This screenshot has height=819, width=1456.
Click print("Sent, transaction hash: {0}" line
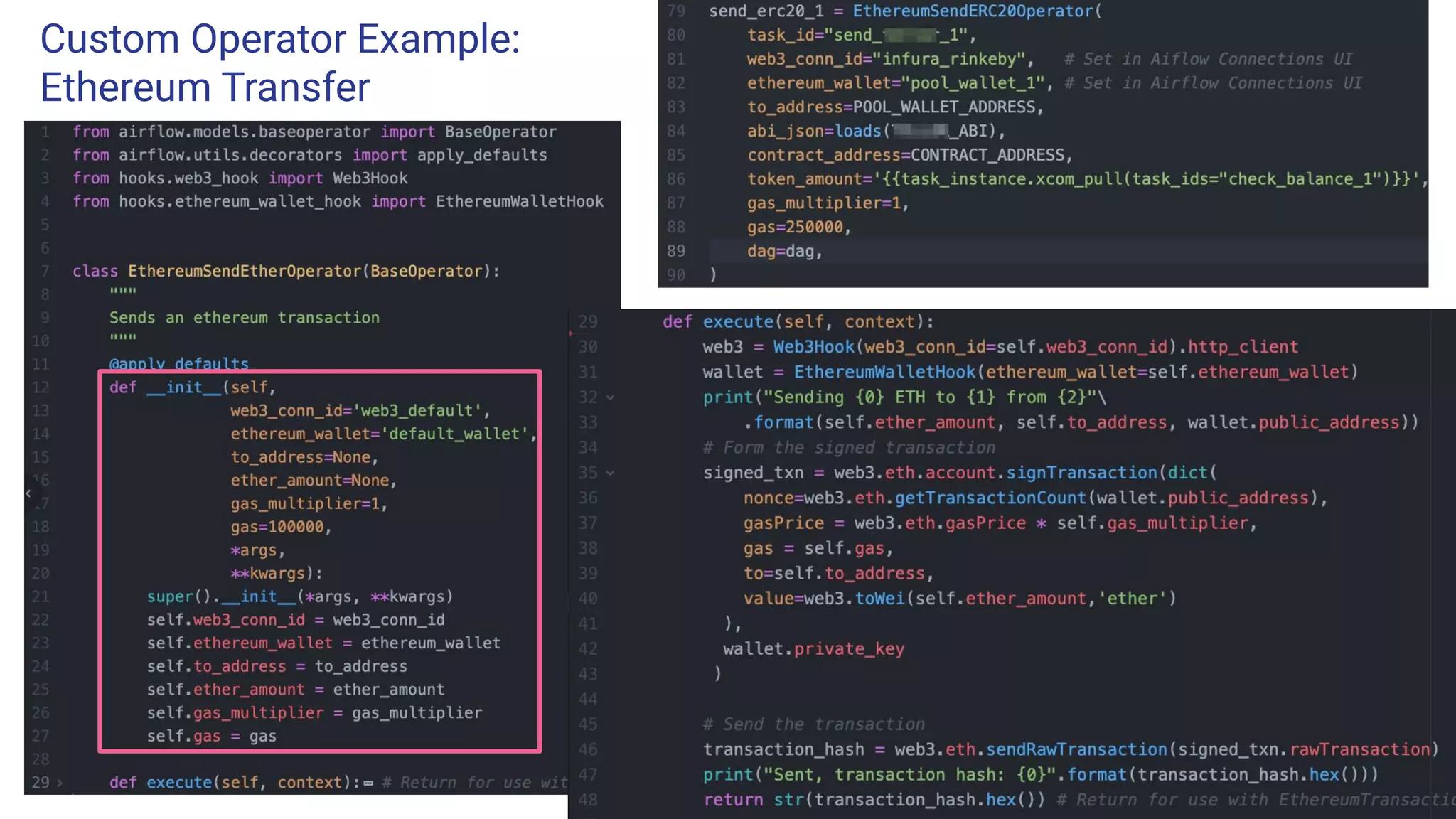[1041, 775]
